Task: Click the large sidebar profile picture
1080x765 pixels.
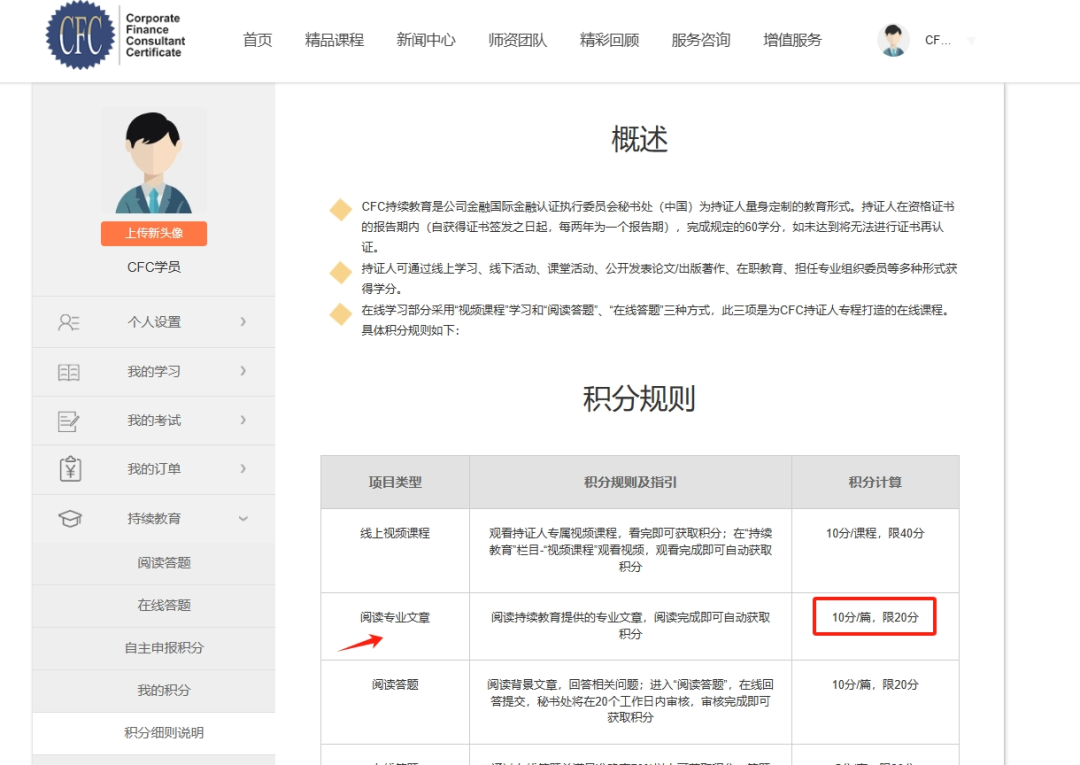Action: (x=153, y=163)
